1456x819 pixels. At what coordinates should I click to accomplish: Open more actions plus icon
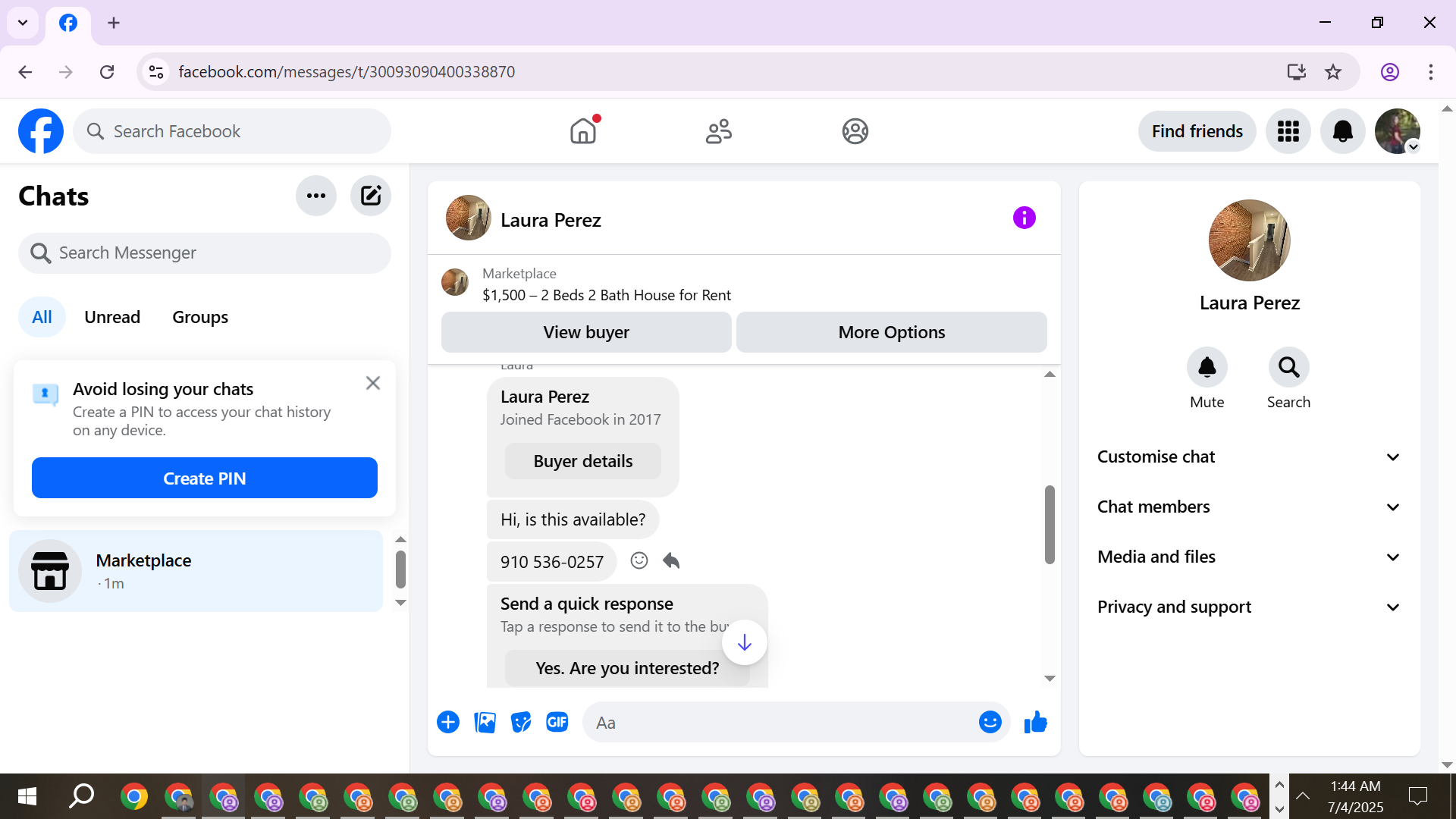[448, 723]
